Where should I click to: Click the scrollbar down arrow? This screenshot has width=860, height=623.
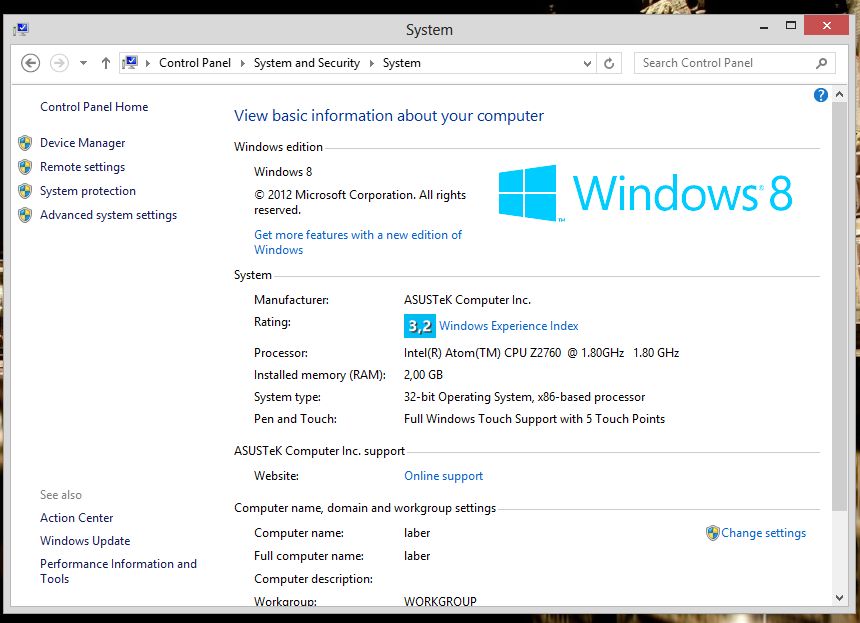839,598
